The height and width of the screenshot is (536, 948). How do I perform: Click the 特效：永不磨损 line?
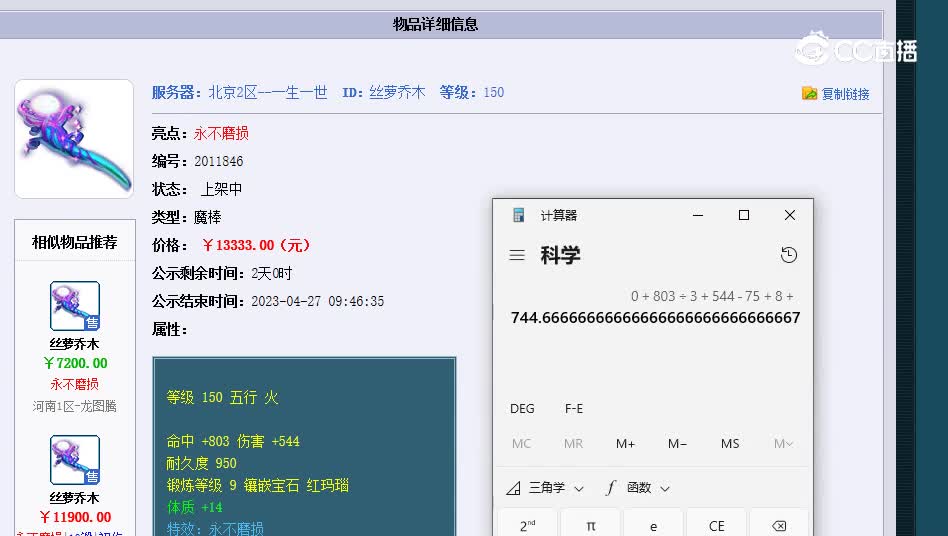click(215, 529)
